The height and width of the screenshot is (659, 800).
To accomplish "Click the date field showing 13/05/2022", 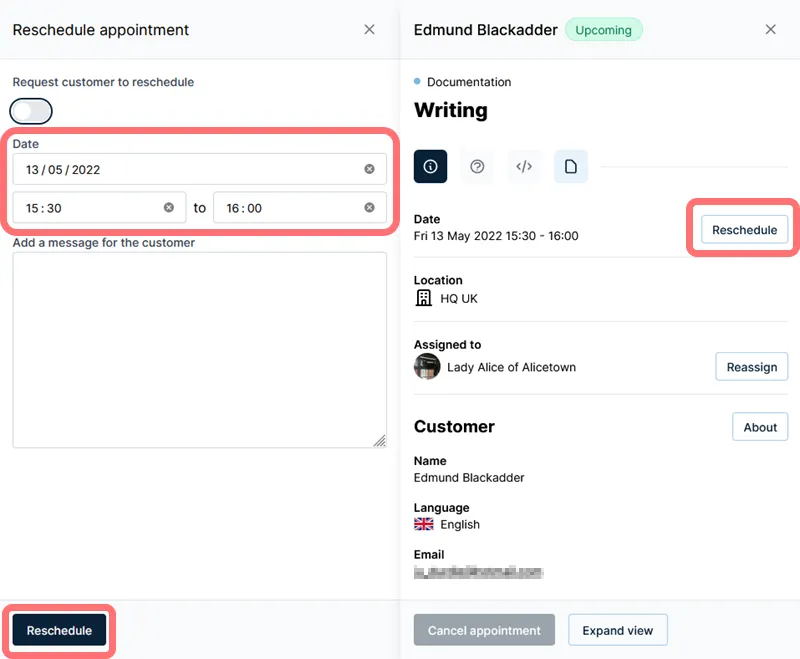I will point(199,169).
